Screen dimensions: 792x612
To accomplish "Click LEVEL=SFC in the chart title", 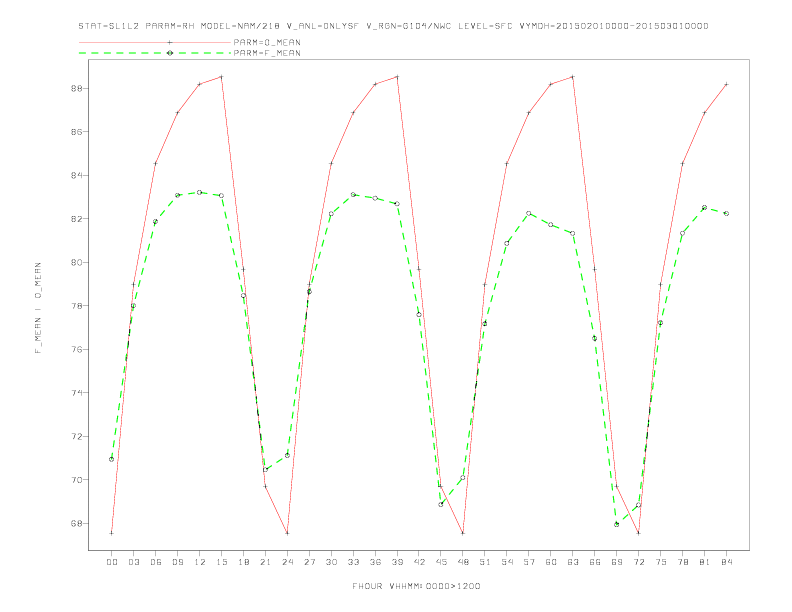I will click(485, 26).
